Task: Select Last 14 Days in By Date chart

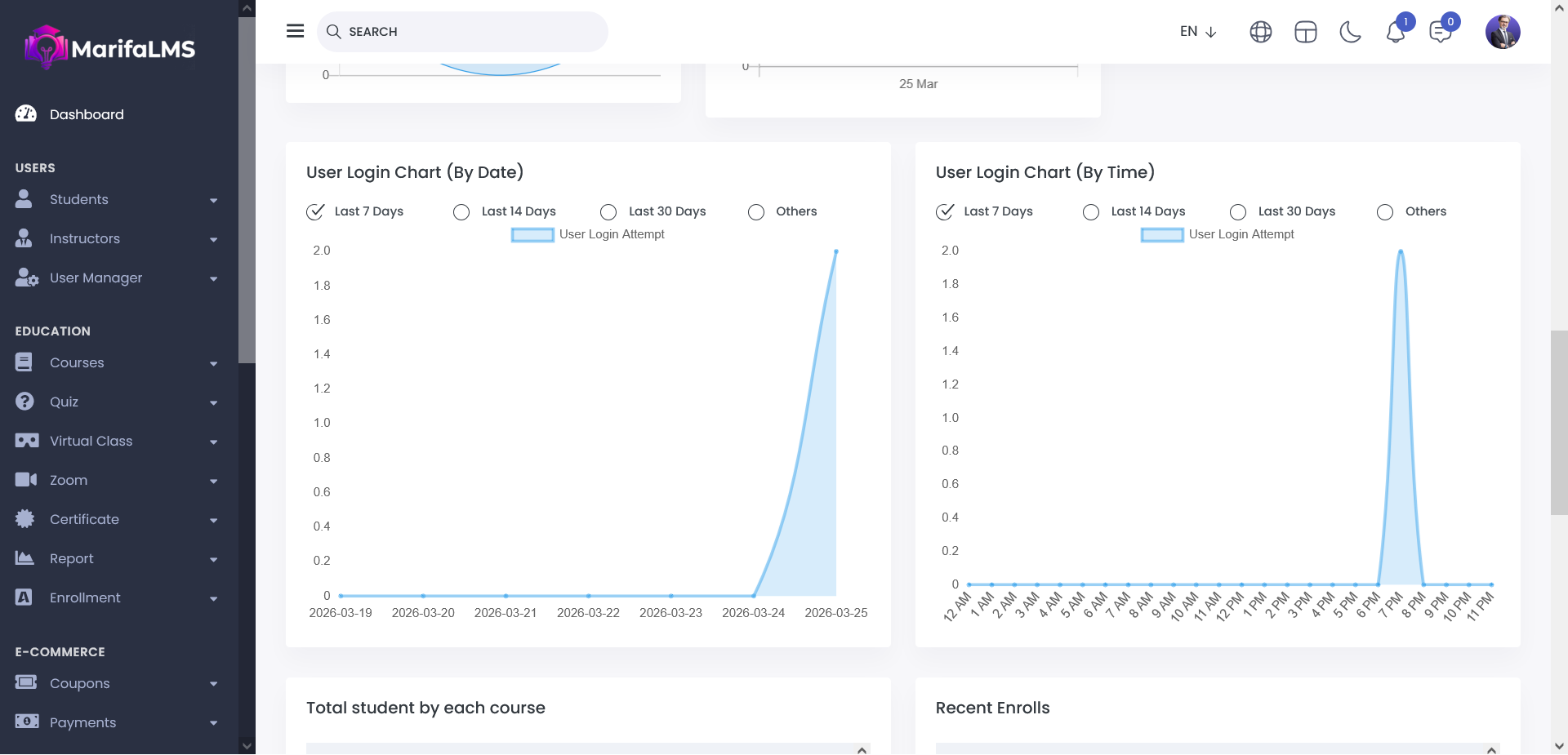Action: point(461,212)
